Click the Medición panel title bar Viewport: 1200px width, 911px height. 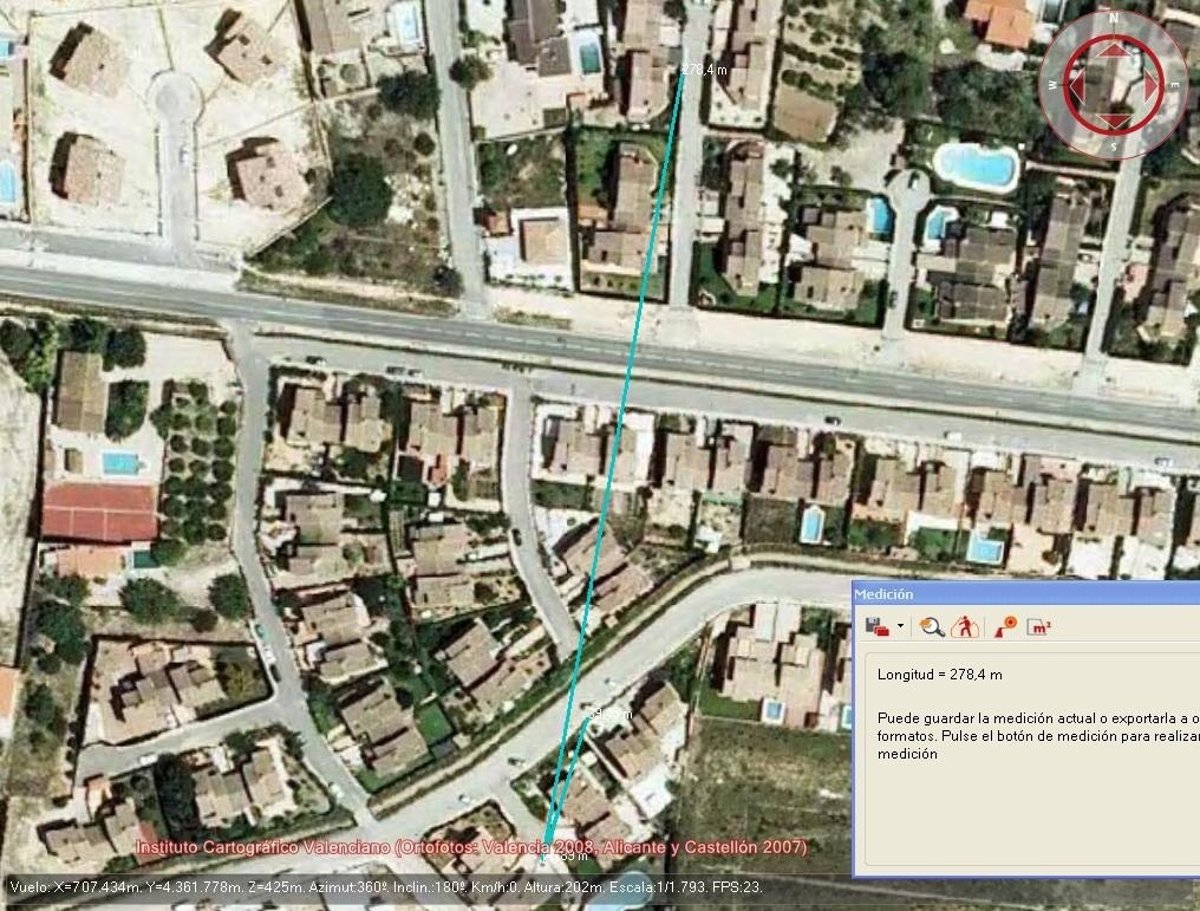[x=1020, y=594]
